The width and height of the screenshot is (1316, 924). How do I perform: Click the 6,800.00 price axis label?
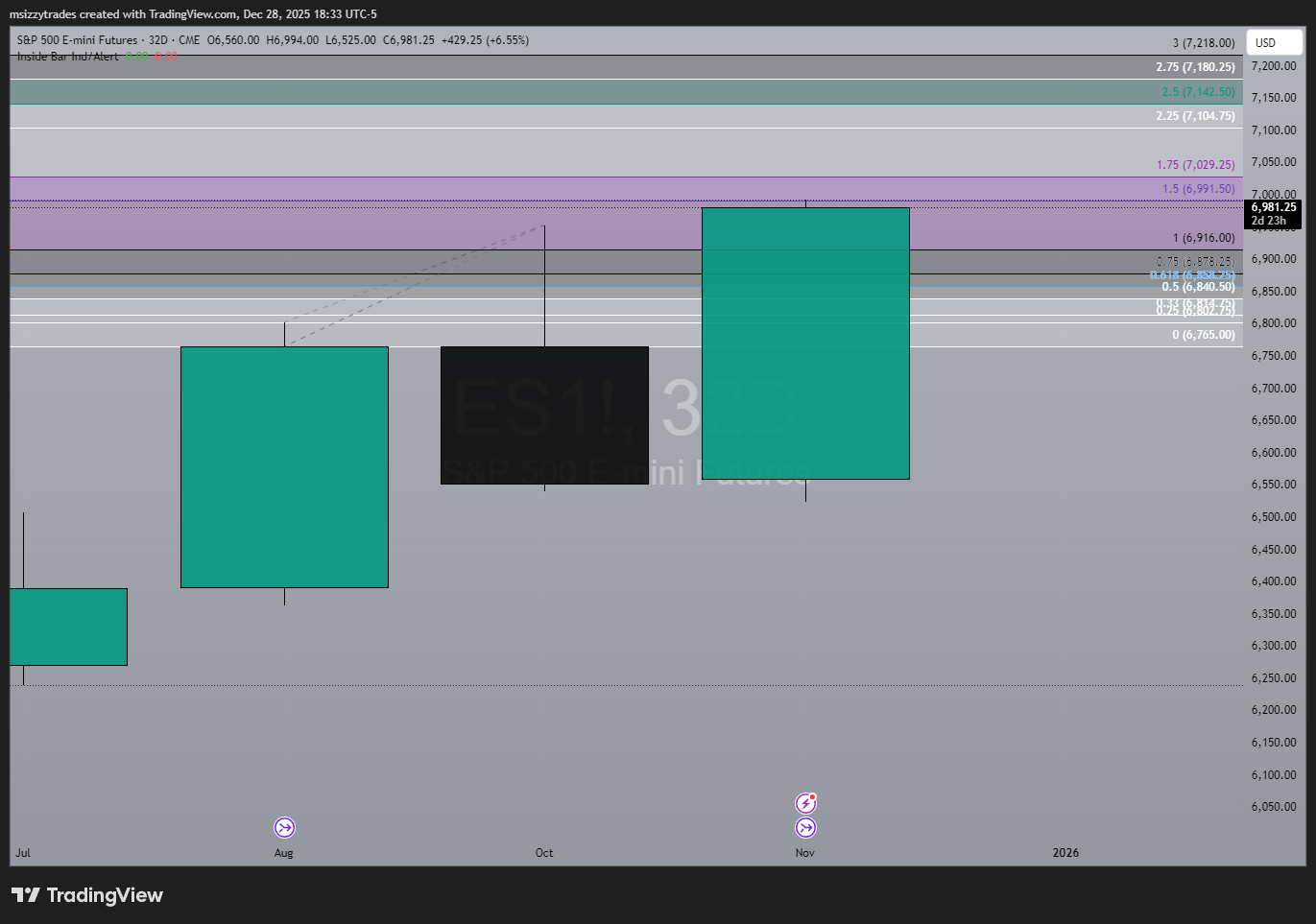pos(1274,323)
